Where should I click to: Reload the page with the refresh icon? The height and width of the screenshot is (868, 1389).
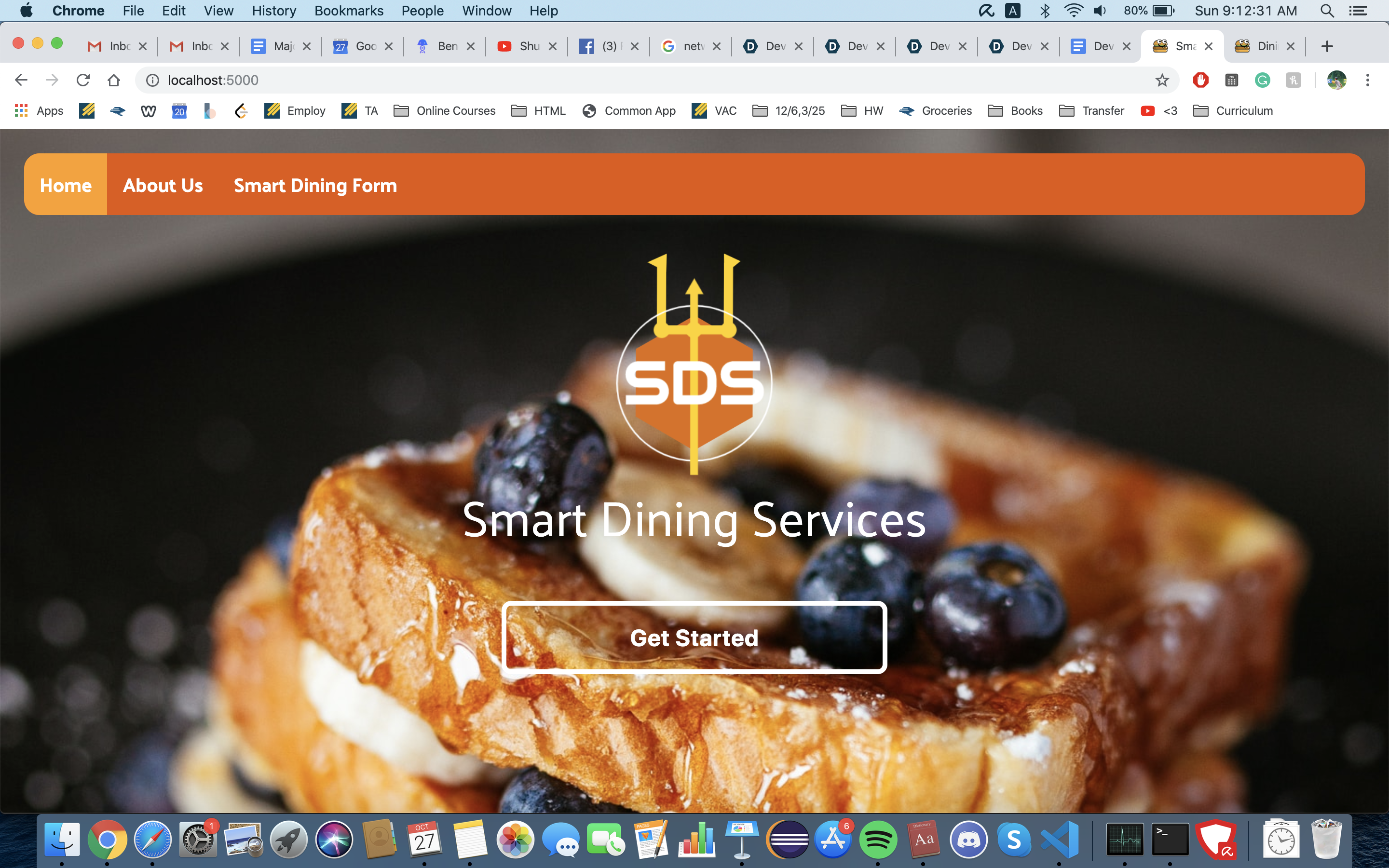83,81
